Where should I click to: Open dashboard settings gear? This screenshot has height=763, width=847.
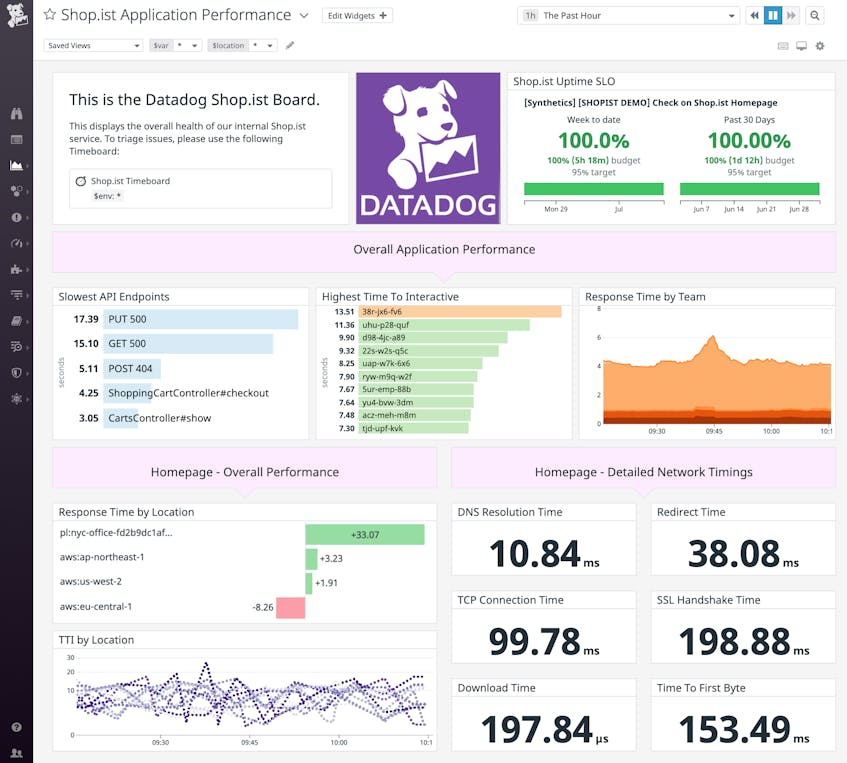click(x=820, y=46)
